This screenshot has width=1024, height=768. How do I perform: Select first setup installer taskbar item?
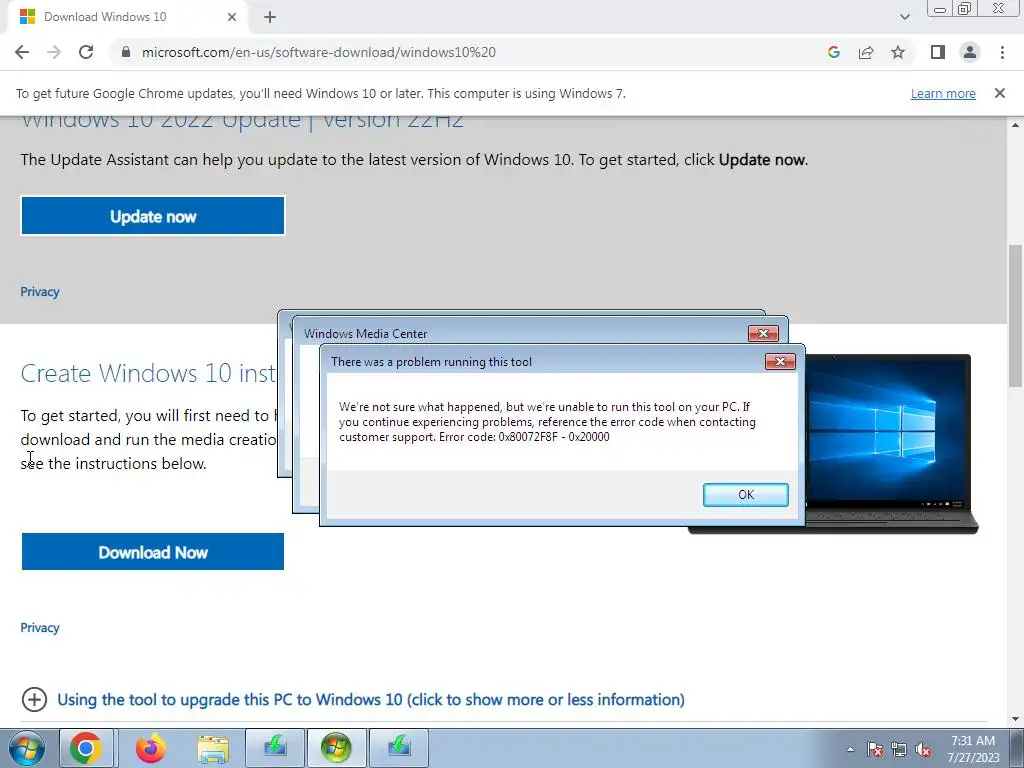pos(275,748)
